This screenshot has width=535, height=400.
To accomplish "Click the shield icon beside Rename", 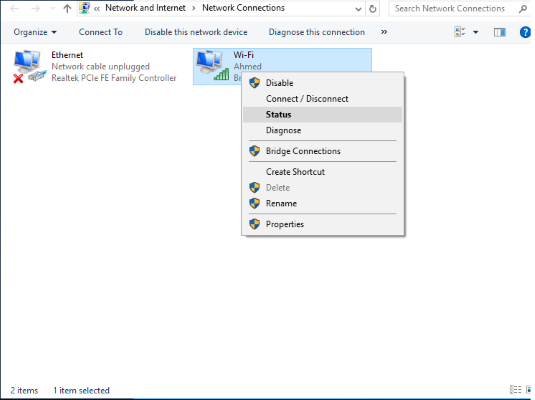I will (255, 203).
